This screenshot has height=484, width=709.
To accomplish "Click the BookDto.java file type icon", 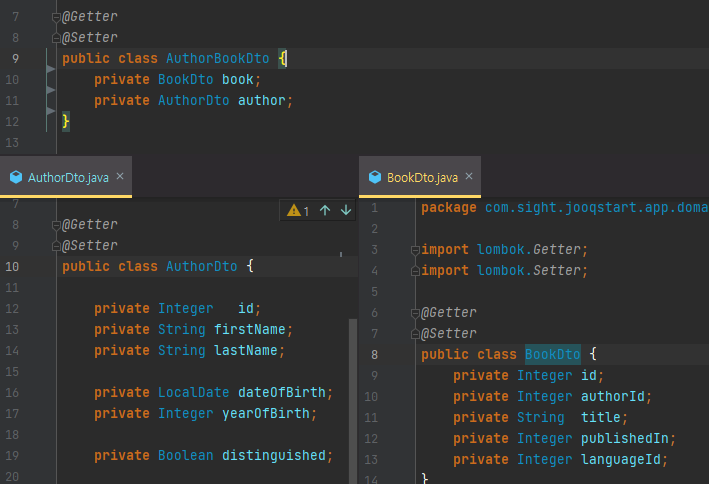I will pyautogui.click(x=375, y=178).
